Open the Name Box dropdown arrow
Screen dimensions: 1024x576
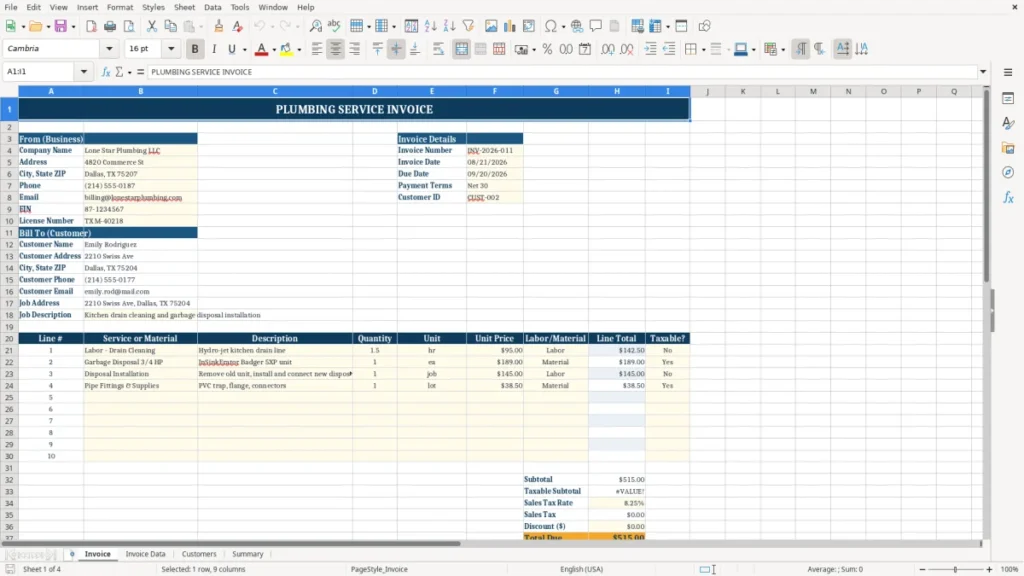[x=84, y=72]
